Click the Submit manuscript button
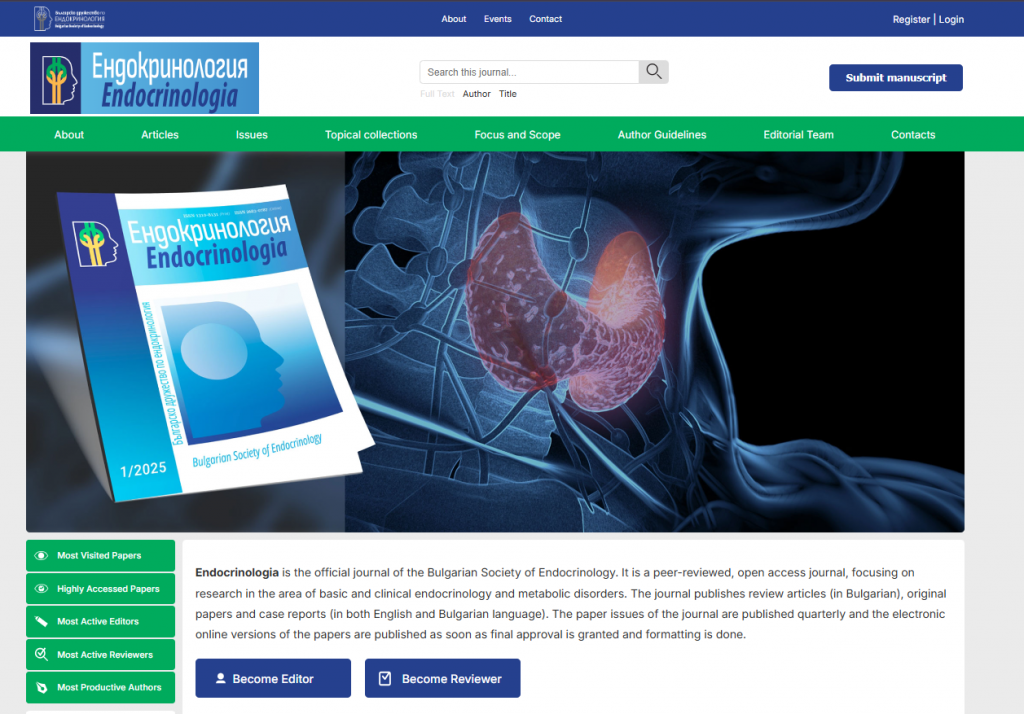The image size is (1024, 714). (895, 78)
